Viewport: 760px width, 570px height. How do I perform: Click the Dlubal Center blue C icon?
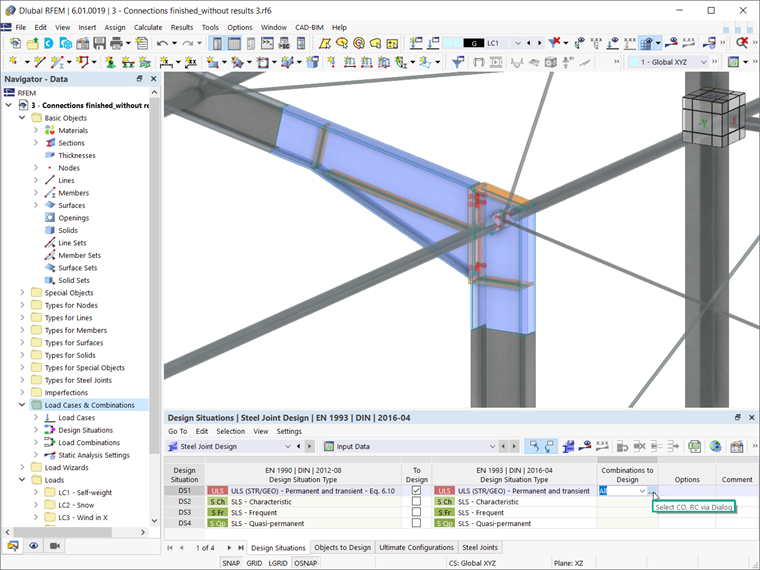48,44
